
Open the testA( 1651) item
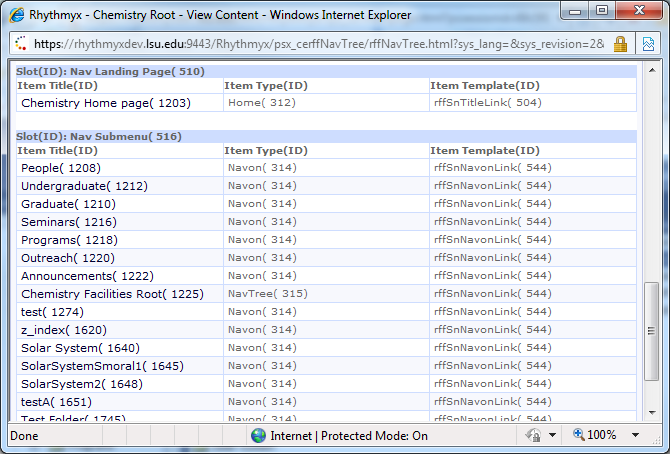pos(56,401)
